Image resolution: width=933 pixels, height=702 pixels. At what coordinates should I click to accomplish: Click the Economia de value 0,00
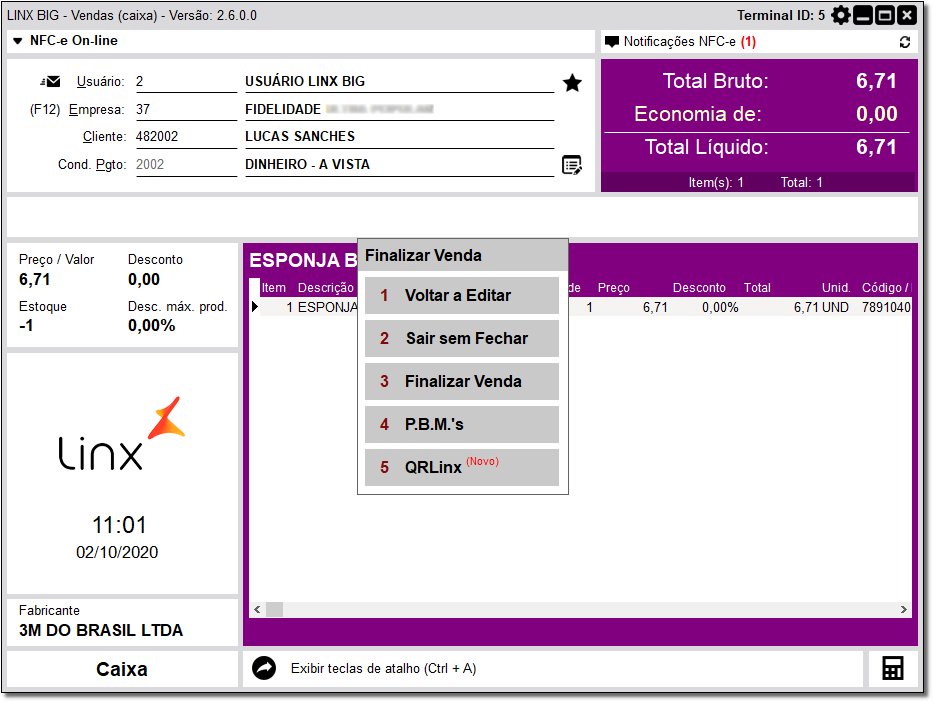876,114
